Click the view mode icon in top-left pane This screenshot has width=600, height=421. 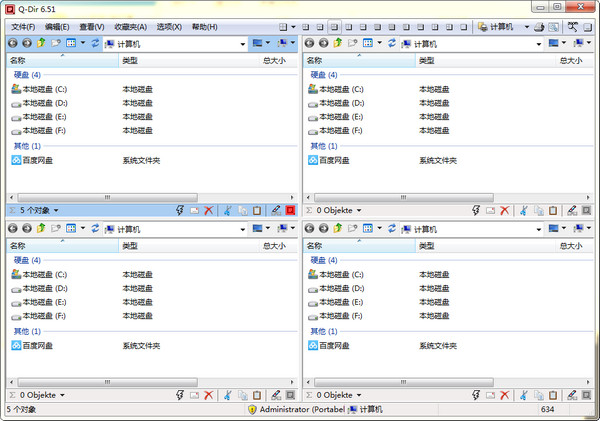click(x=71, y=43)
